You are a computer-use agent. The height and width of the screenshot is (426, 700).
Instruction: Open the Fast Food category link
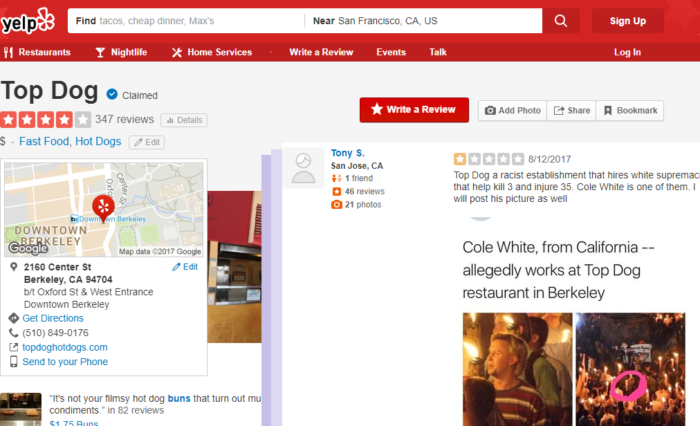44,141
